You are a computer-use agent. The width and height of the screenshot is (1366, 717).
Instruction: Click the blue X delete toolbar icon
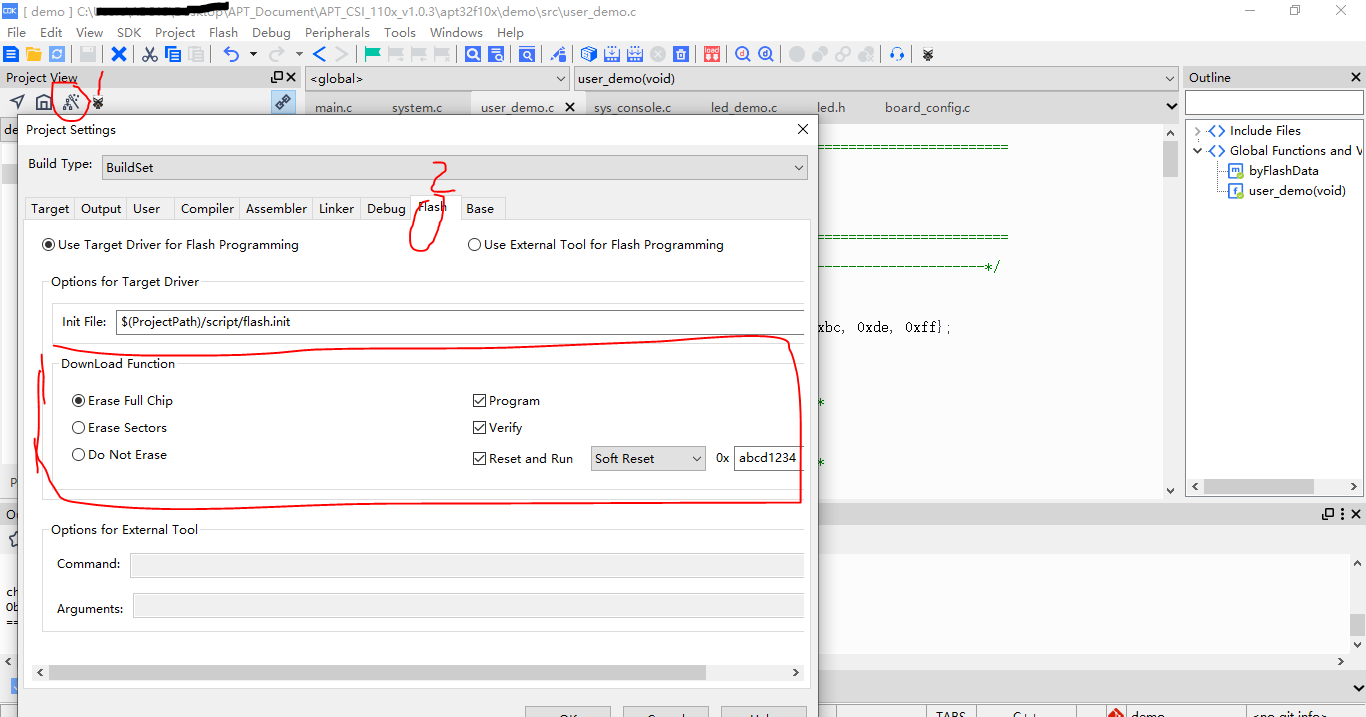[119, 54]
